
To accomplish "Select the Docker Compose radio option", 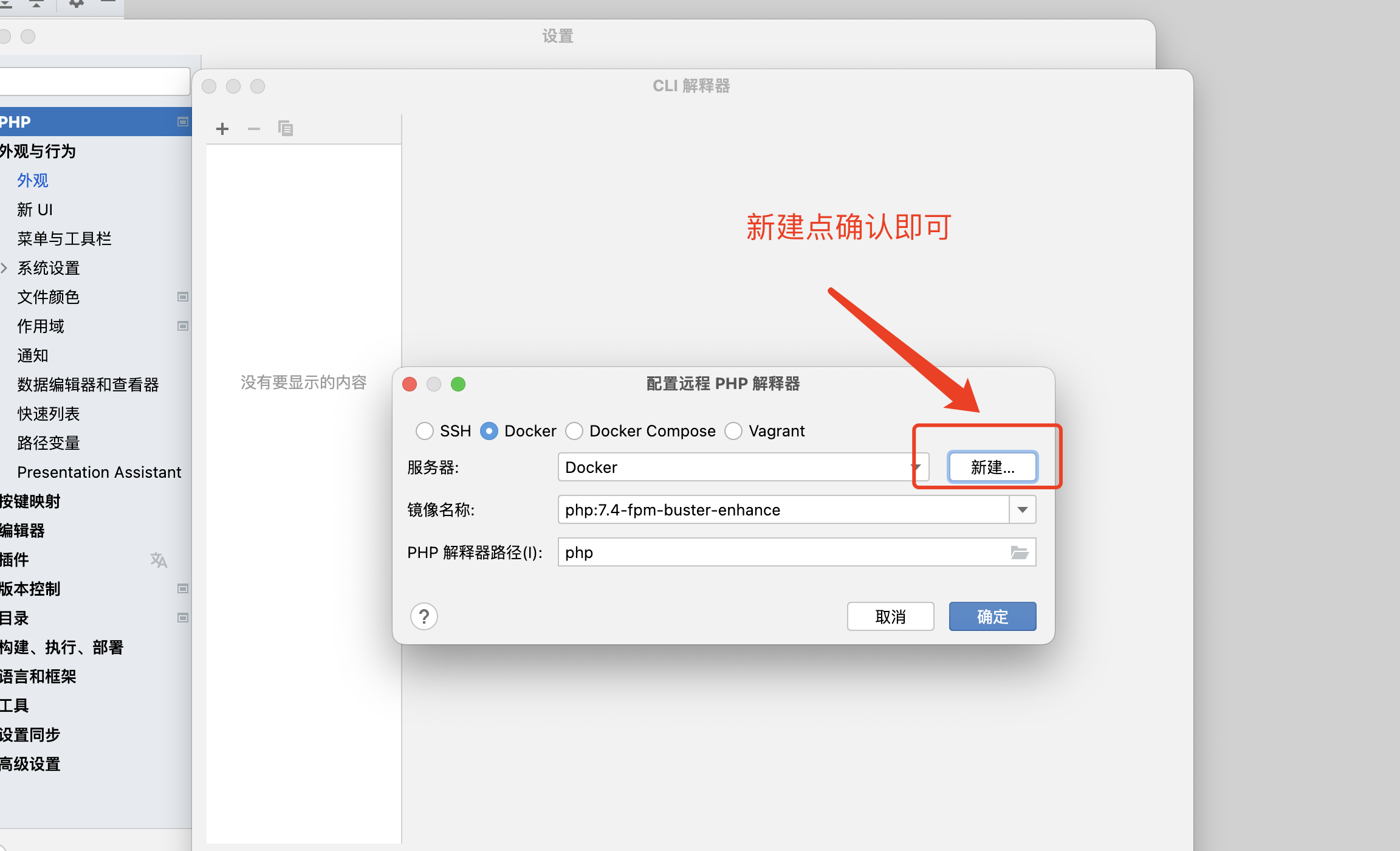I will click(x=574, y=431).
